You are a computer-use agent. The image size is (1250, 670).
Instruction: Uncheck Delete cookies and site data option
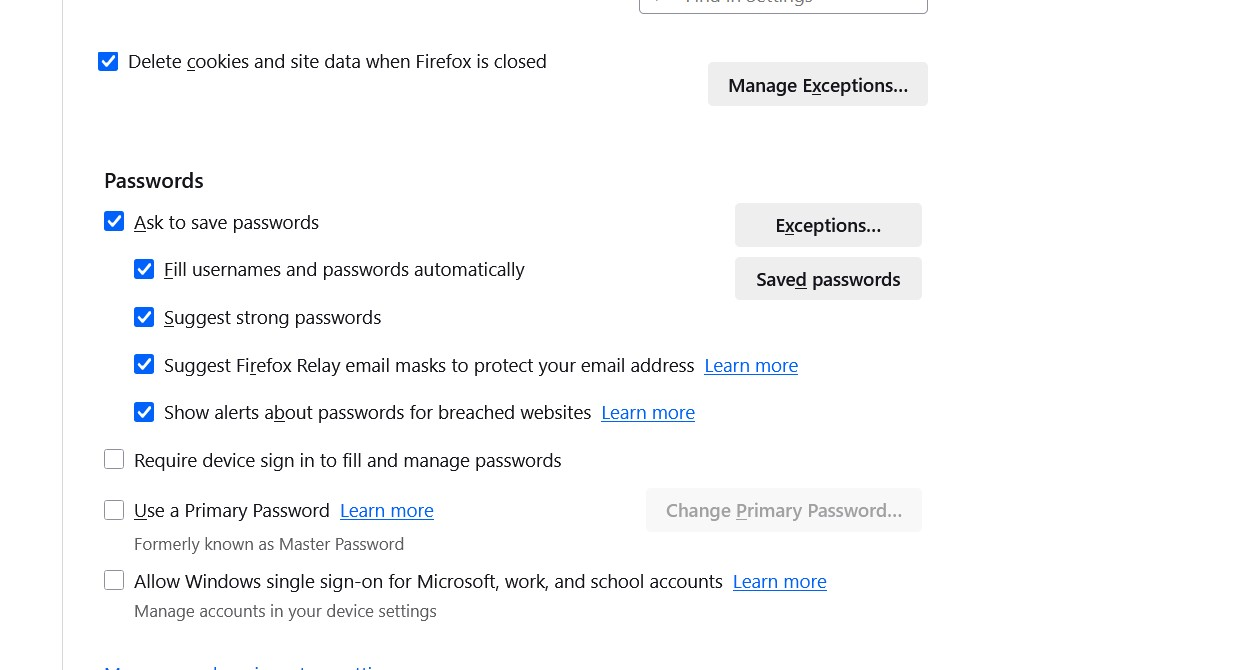click(108, 62)
